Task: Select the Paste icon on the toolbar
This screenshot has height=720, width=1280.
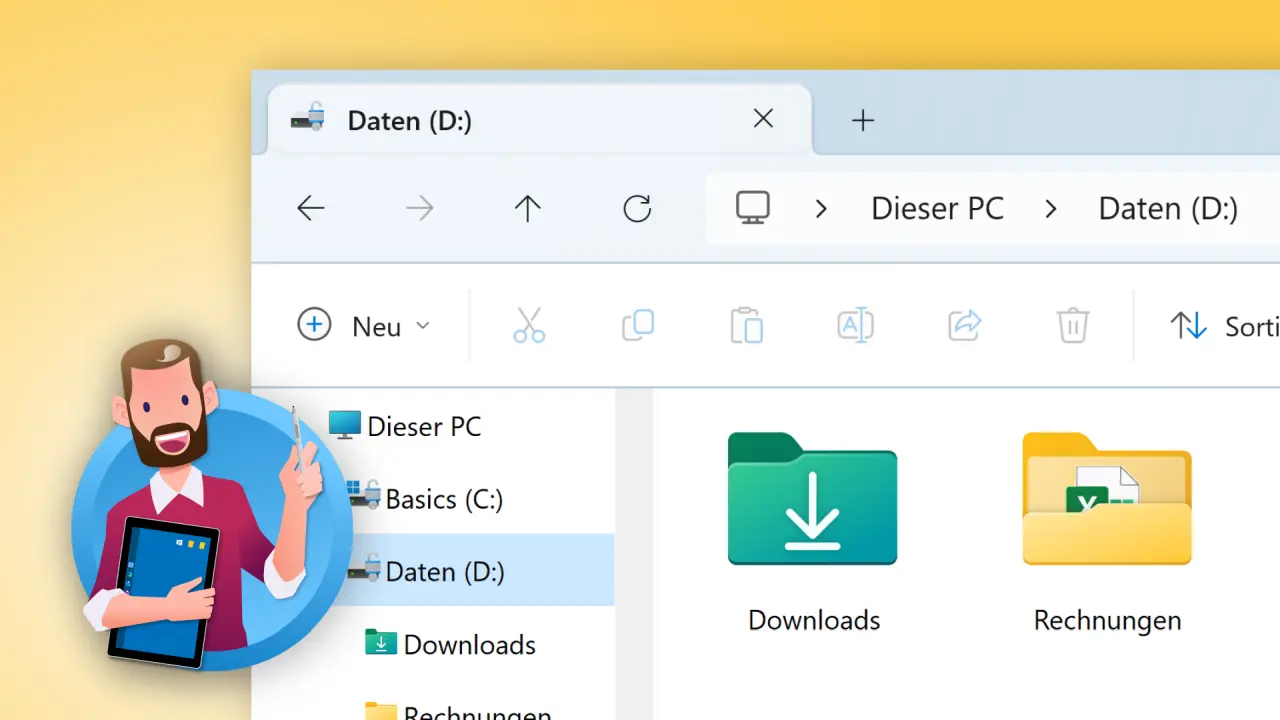Action: pyautogui.click(x=746, y=325)
